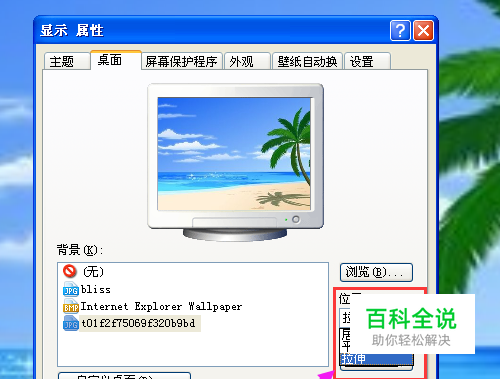
Task: Switch to the 设置 tab
Action: [x=367, y=61]
